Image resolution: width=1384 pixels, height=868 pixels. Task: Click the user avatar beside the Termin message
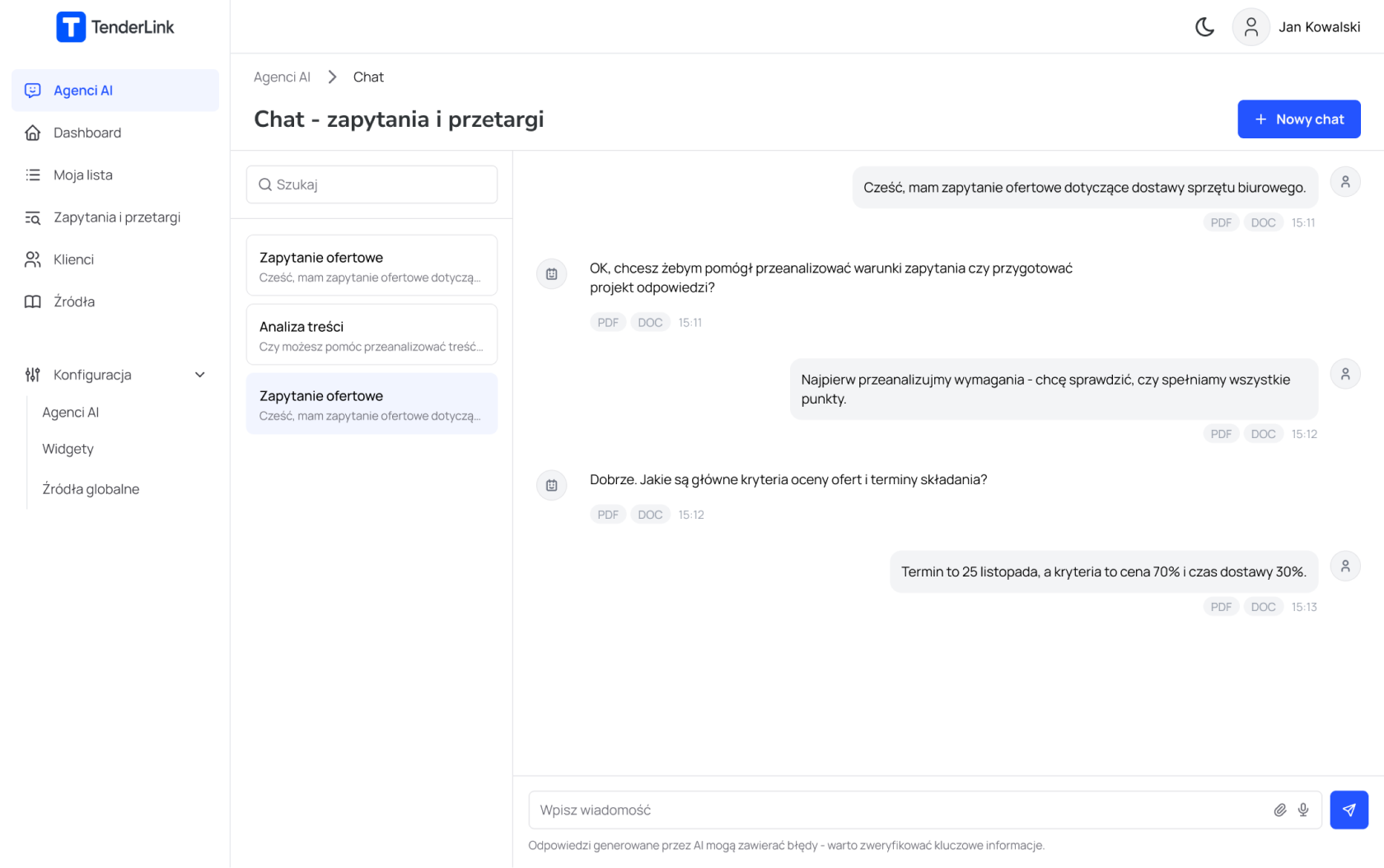[x=1344, y=567]
